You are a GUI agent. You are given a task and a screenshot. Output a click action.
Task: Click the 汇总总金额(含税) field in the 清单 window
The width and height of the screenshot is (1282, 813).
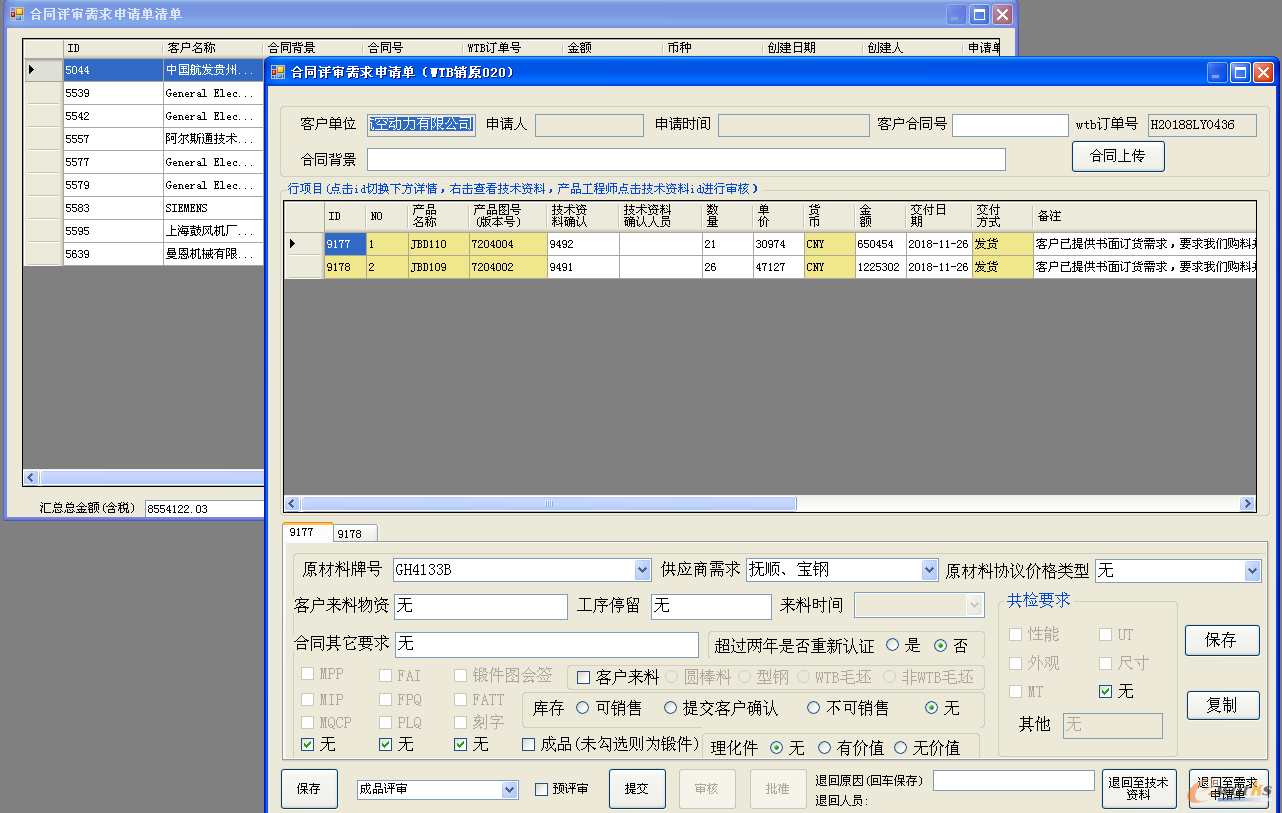click(x=204, y=509)
